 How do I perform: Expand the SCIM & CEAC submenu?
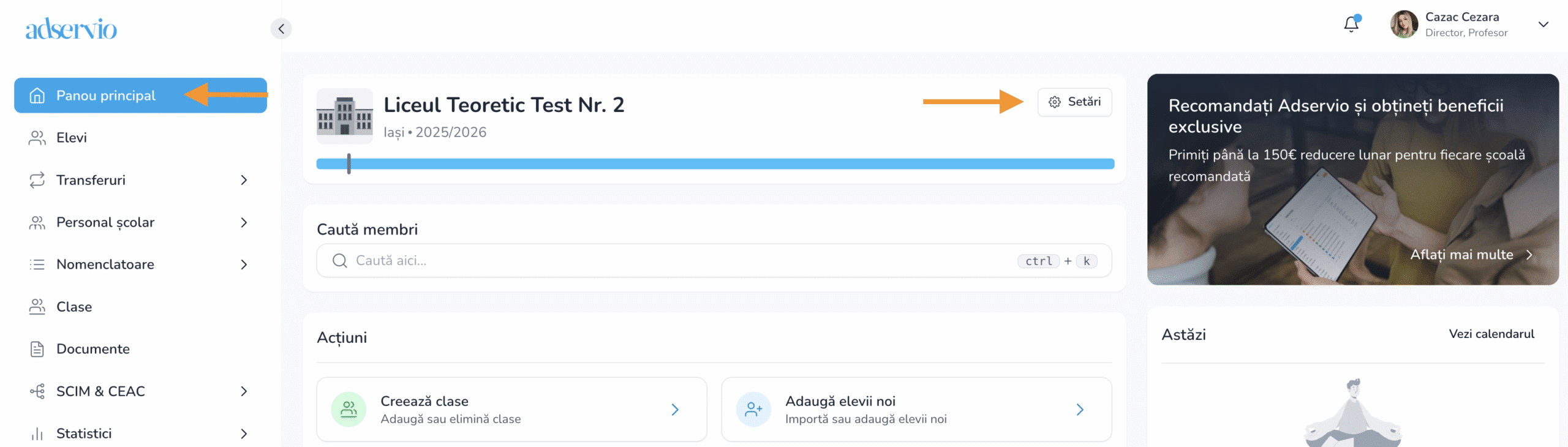coord(244,391)
